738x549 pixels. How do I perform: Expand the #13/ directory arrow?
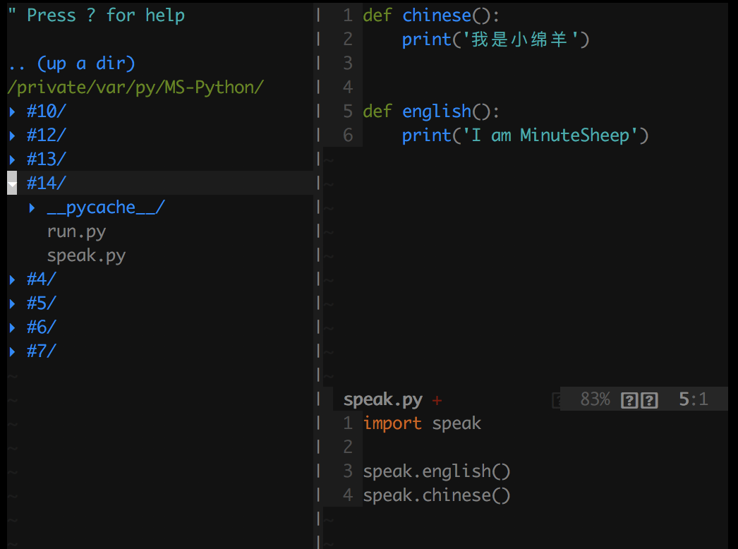(12, 160)
